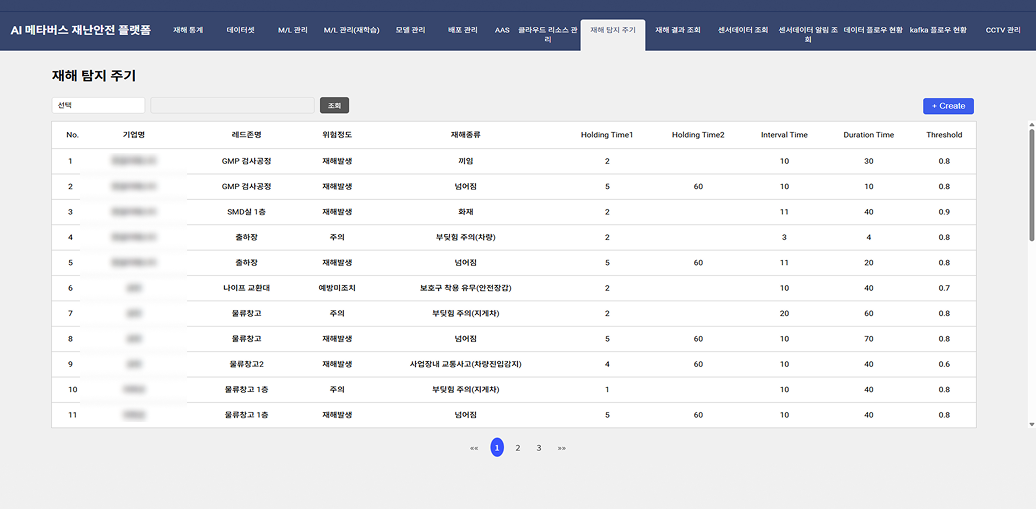Click the Holding Time1 column header
This screenshot has width=1036, height=509.
click(x=607, y=135)
